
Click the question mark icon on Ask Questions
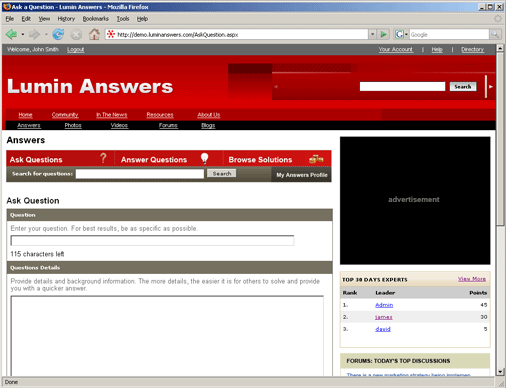103,158
